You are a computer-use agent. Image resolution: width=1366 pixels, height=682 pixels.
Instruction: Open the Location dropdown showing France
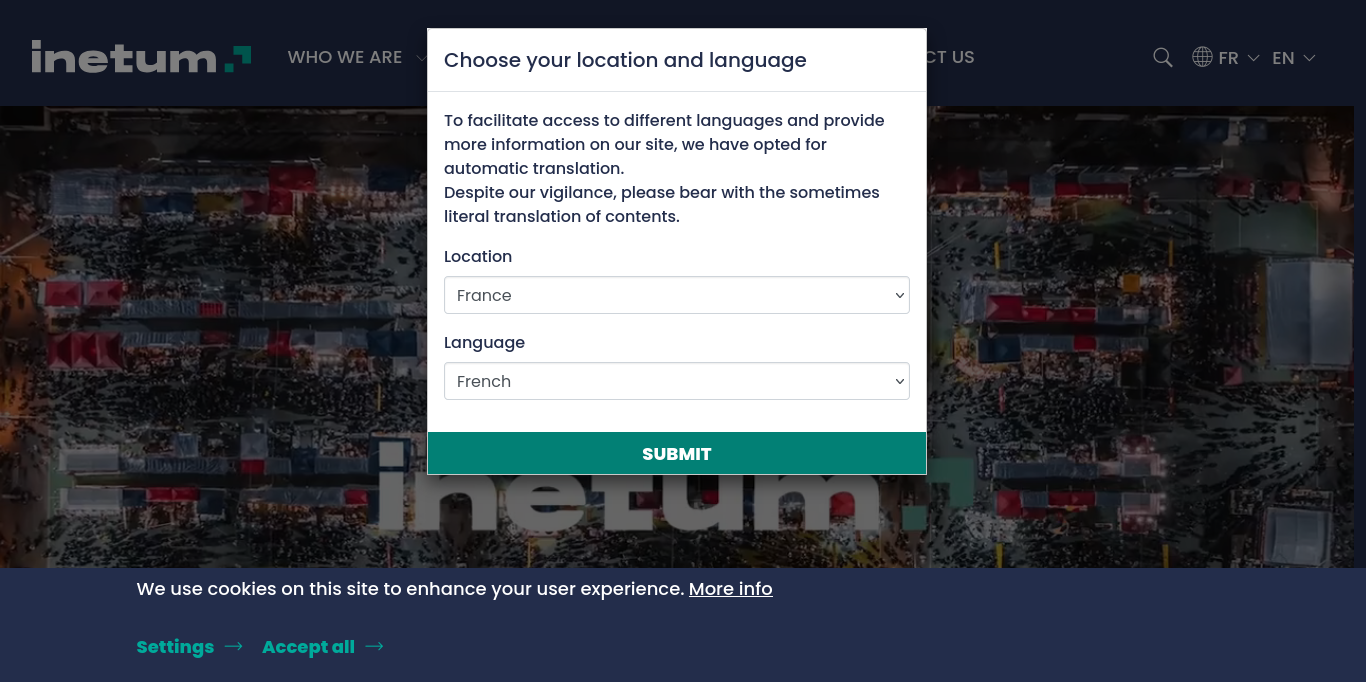[x=676, y=295]
